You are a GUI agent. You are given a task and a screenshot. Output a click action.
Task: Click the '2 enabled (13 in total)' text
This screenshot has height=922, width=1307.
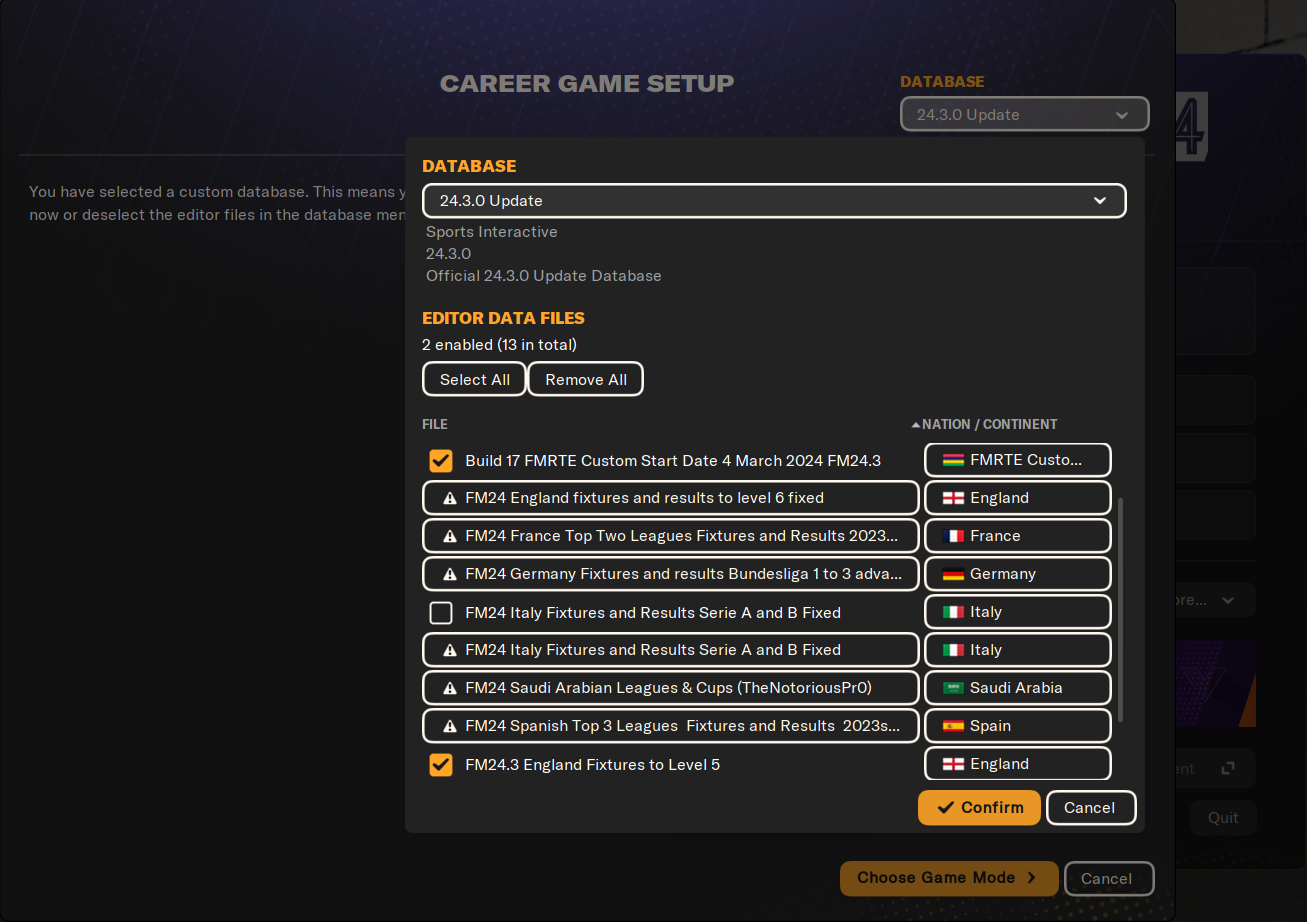click(499, 345)
